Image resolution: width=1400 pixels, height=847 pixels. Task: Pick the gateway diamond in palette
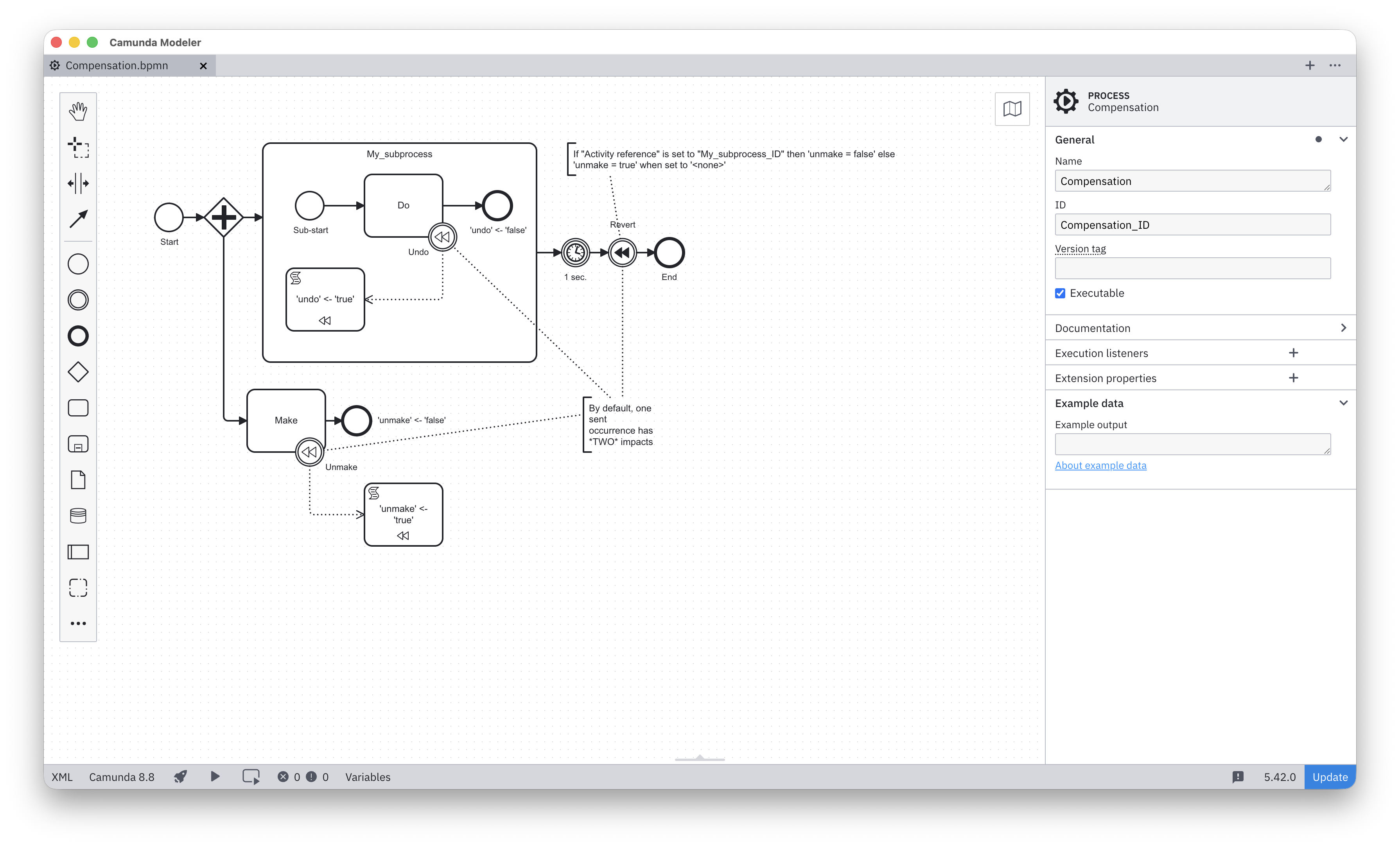coord(78,372)
